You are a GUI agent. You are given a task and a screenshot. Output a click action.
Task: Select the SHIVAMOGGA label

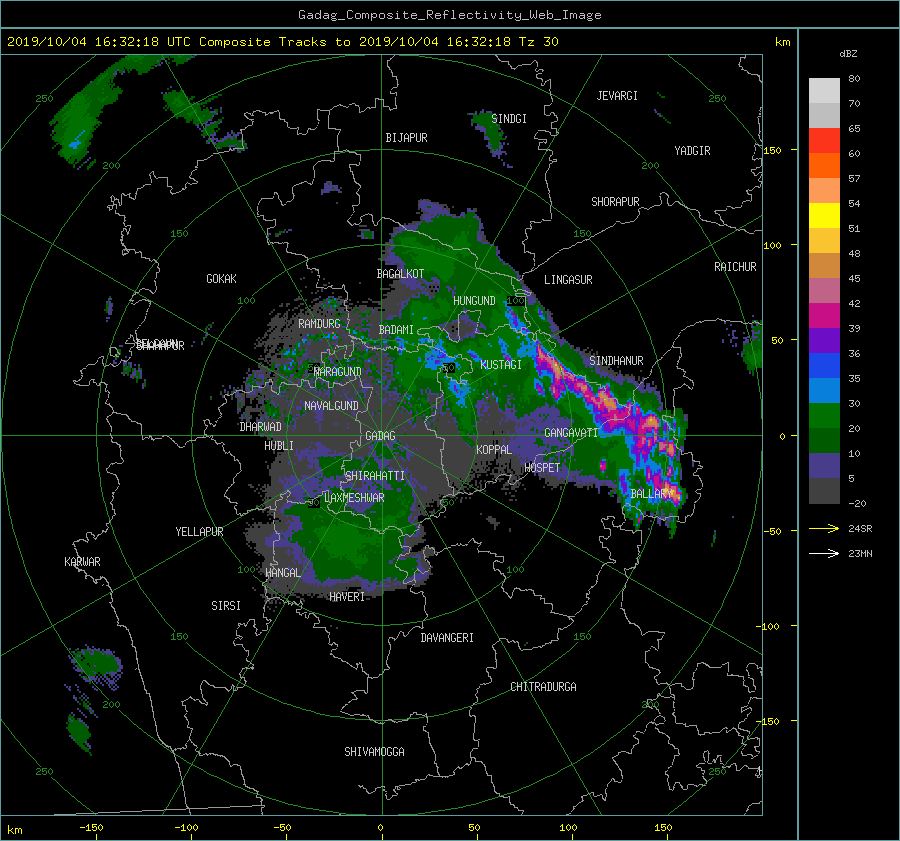(374, 752)
